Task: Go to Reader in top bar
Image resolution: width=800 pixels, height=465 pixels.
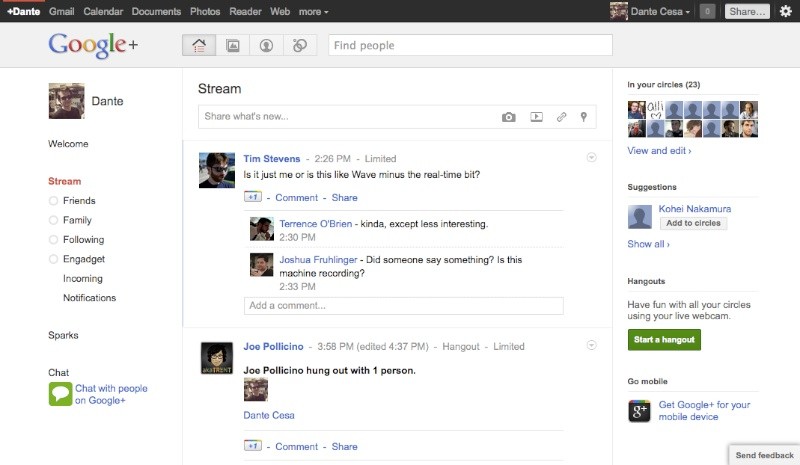Action: click(x=245, y=11)
